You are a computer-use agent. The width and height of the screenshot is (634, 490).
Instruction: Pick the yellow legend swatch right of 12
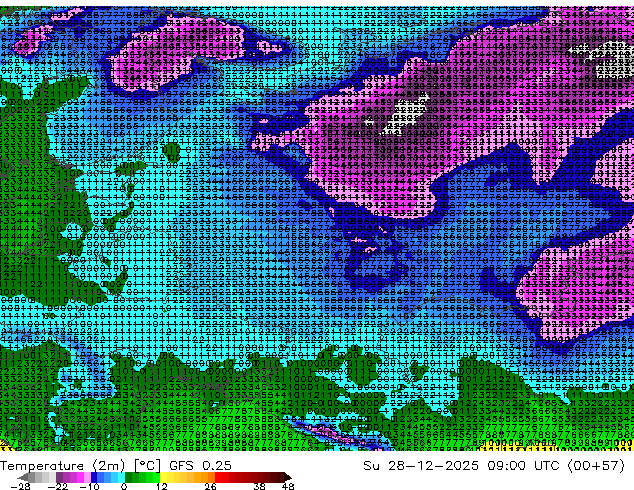click(163, 477)
